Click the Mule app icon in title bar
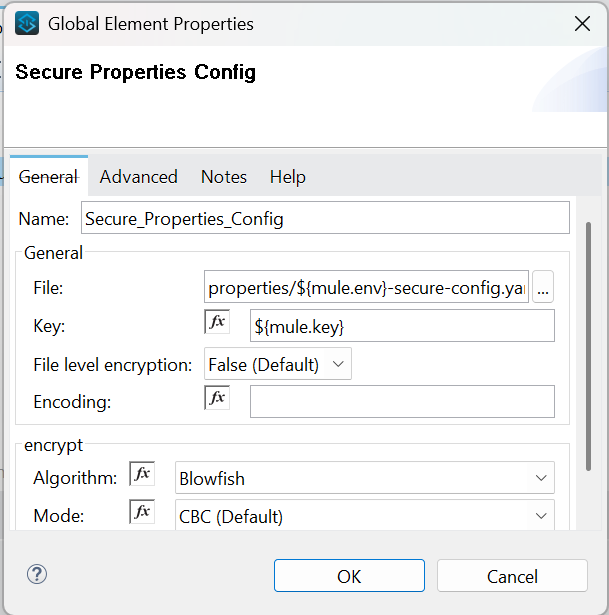Screen dimensions: 609x615 (27, 23)
